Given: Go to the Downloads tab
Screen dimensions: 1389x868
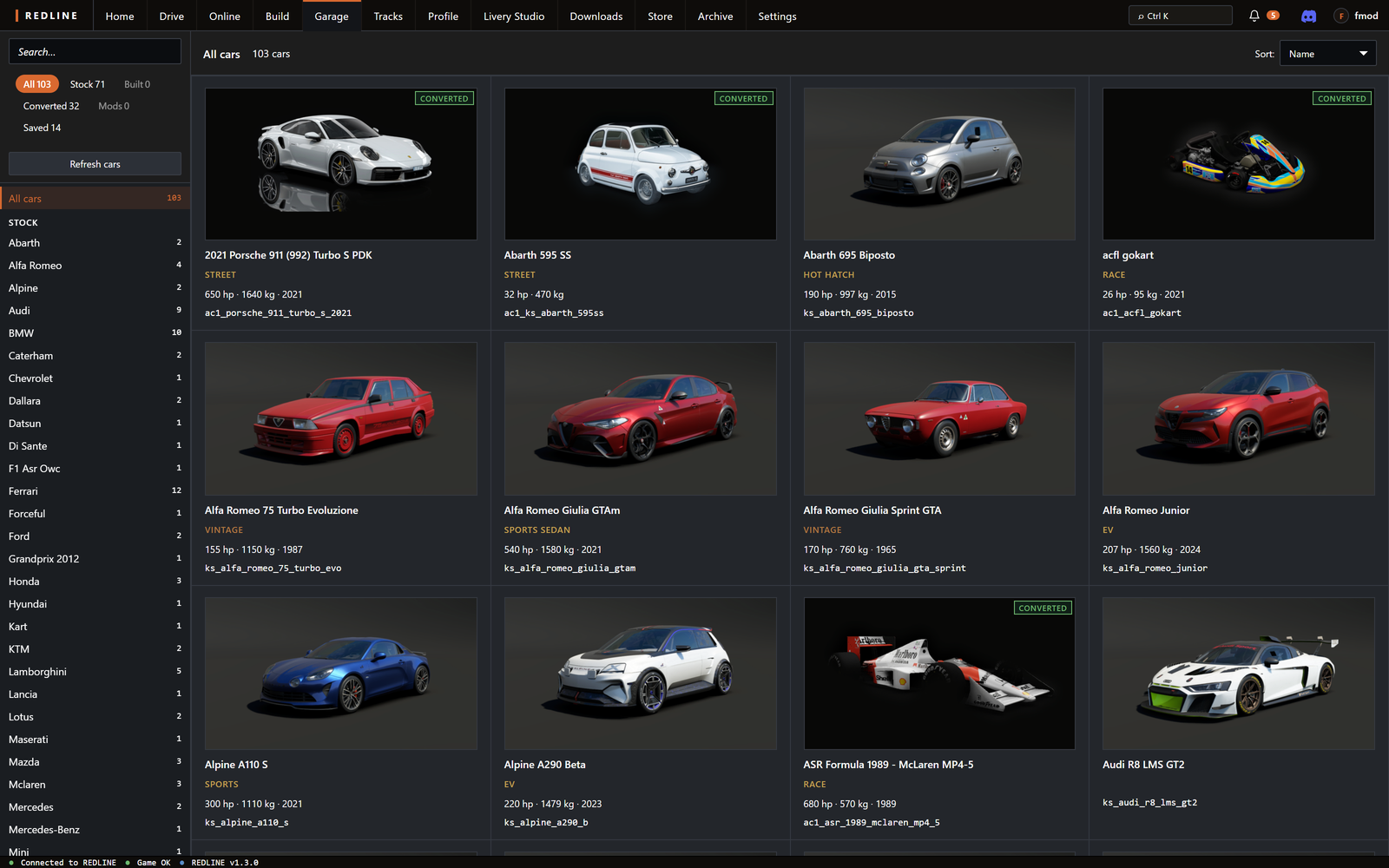Looking at the screenshot, I should click(596, 16).
